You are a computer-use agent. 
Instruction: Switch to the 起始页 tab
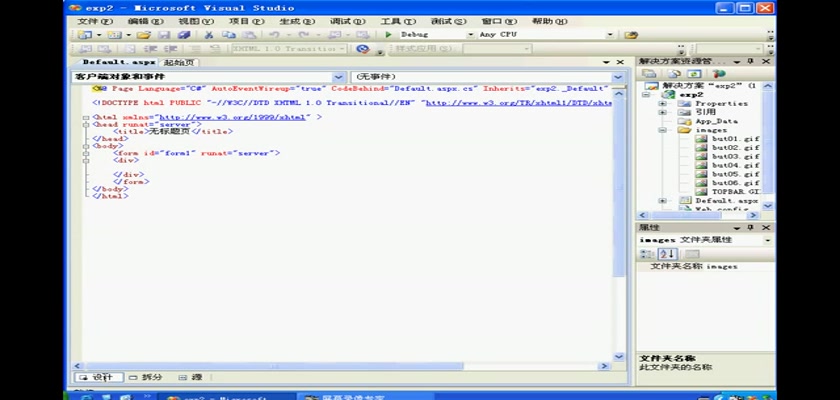coord(179,62)
